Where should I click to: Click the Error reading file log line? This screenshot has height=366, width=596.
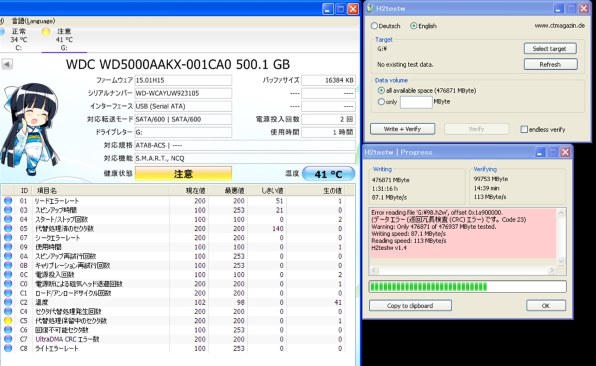coord(437,212)
